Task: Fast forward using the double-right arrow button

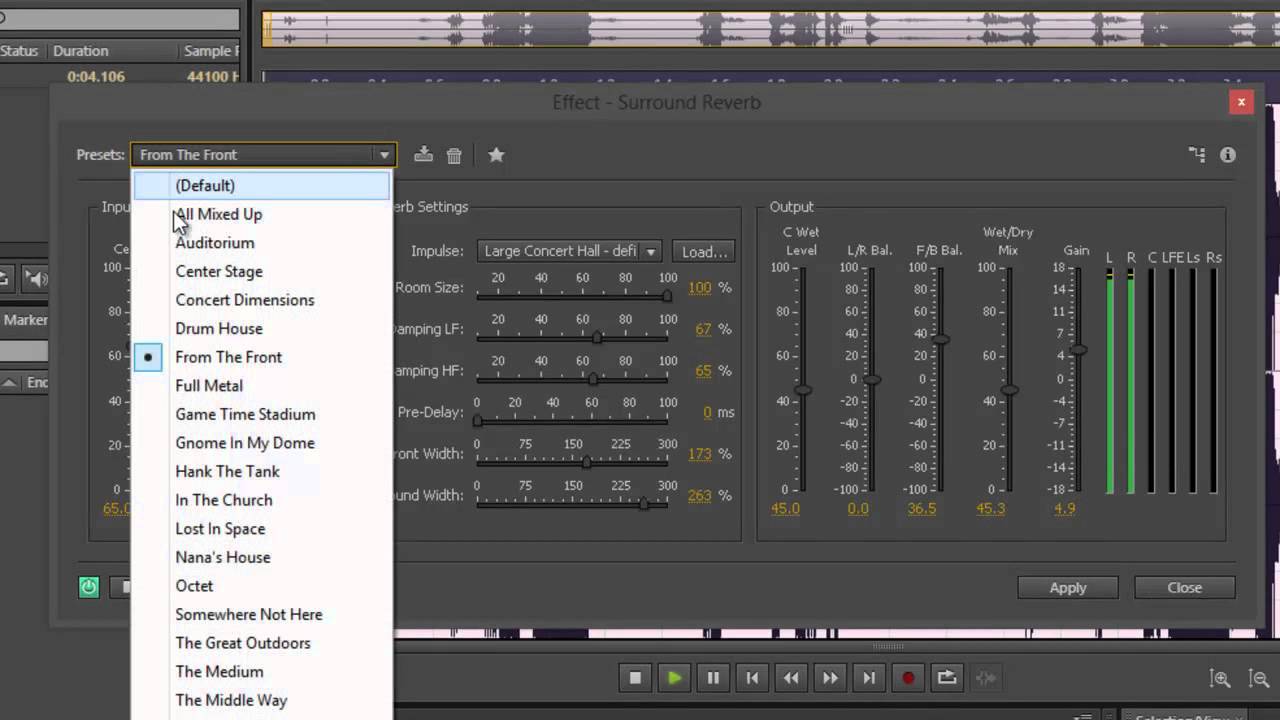Action: 830,678
